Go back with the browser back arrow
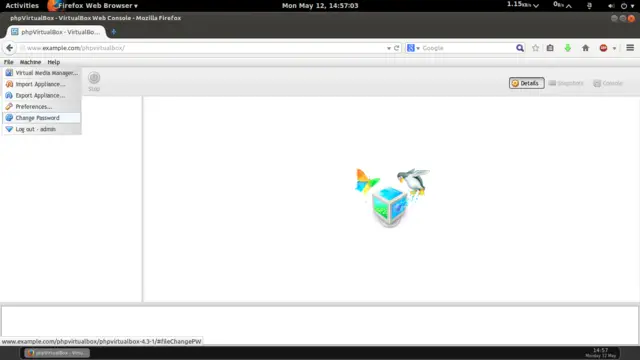The height and width of the screenshot is (360, 640). [9, 48]
